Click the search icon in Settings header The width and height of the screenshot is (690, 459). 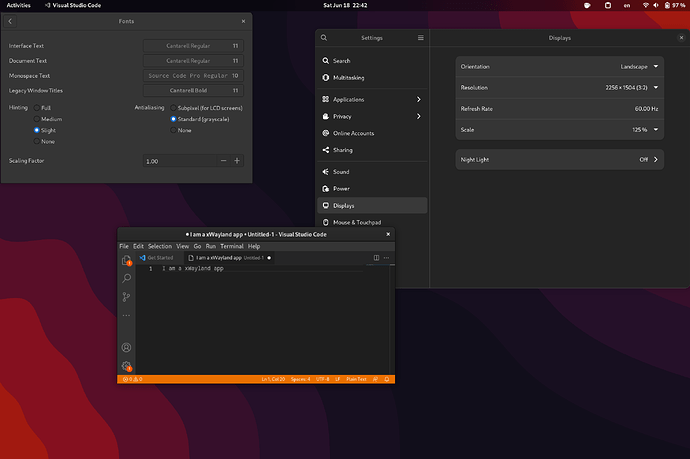[x=324, y=38]
